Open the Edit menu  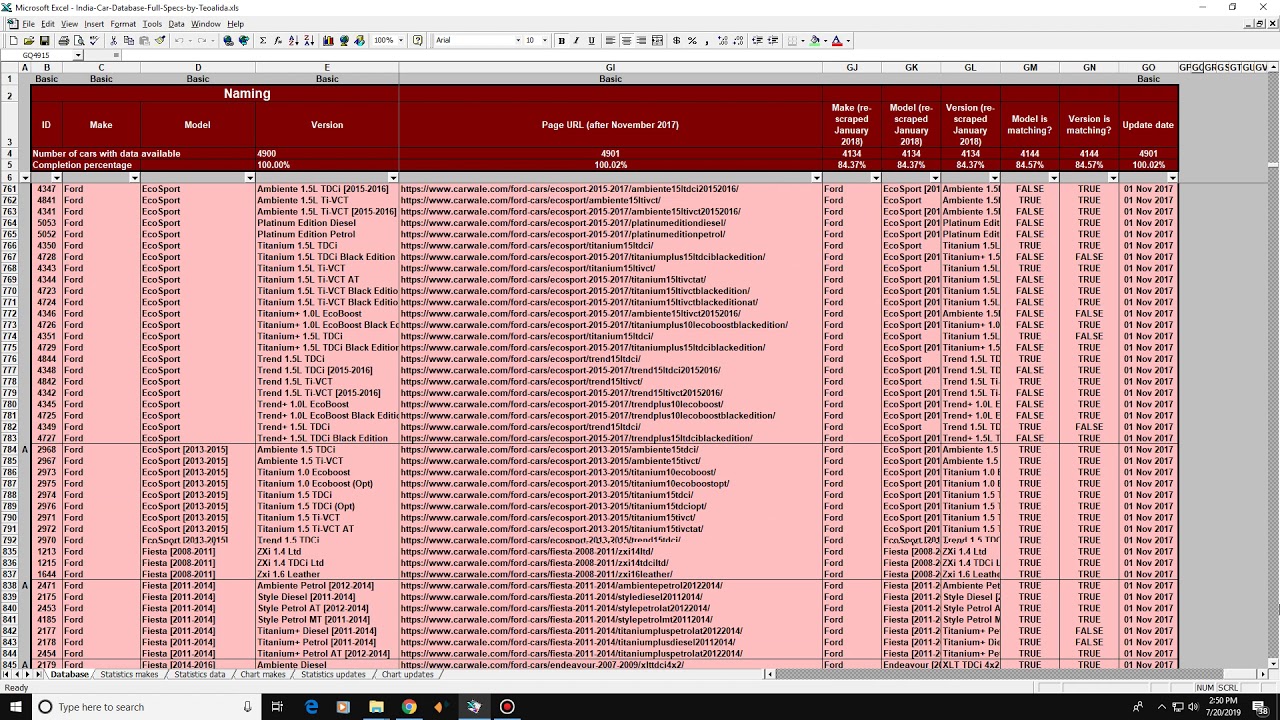[48, 24]
